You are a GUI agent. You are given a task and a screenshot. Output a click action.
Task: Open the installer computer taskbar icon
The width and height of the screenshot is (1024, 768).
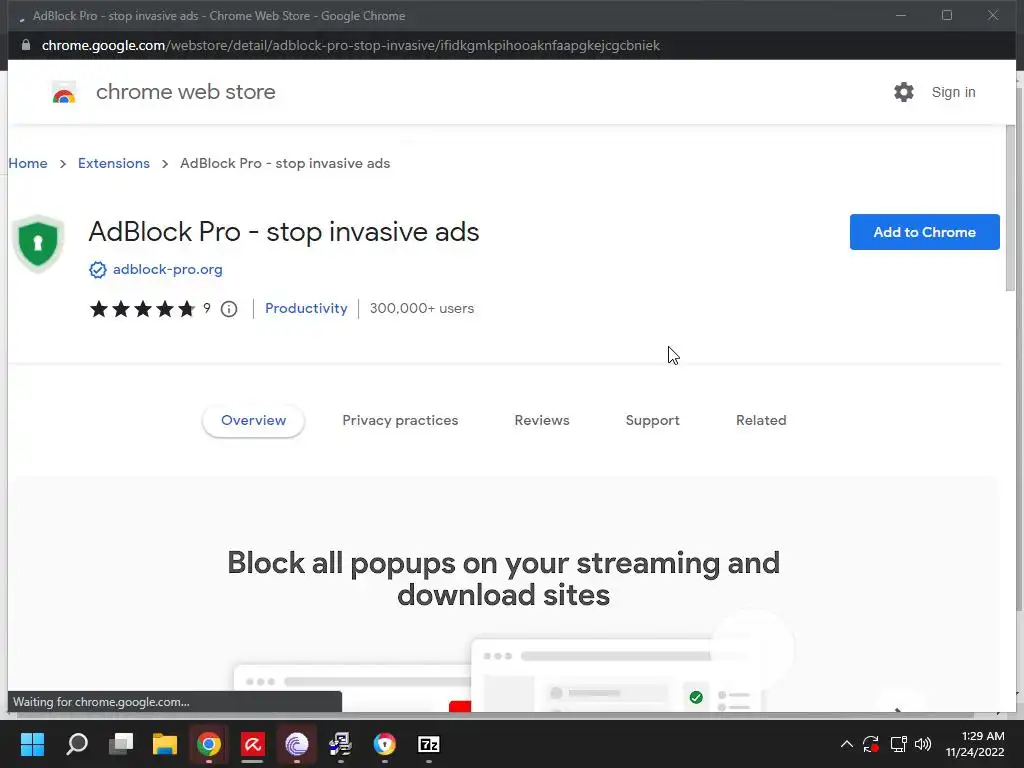340,744
